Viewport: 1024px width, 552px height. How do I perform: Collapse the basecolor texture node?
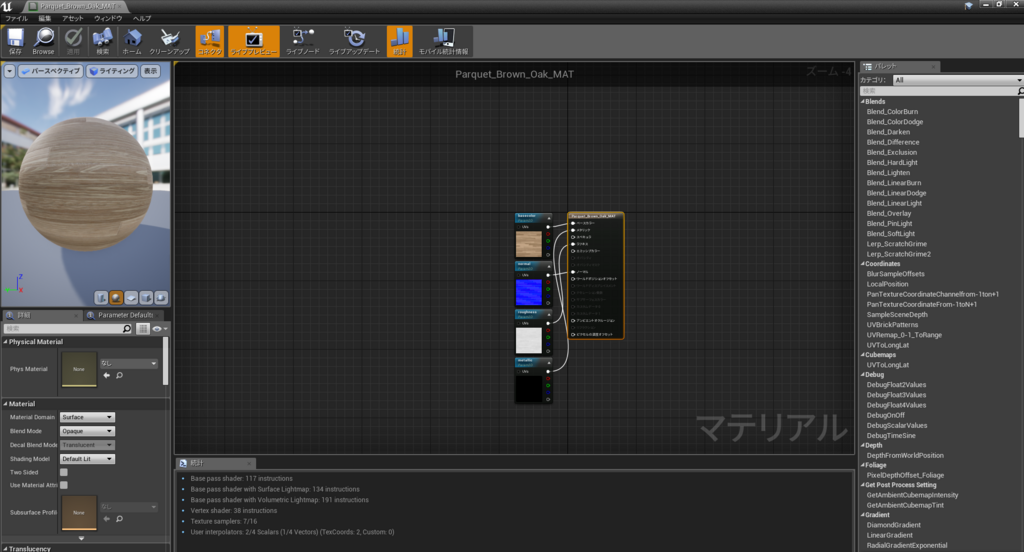pyautogui.click(x=549, y=218)
